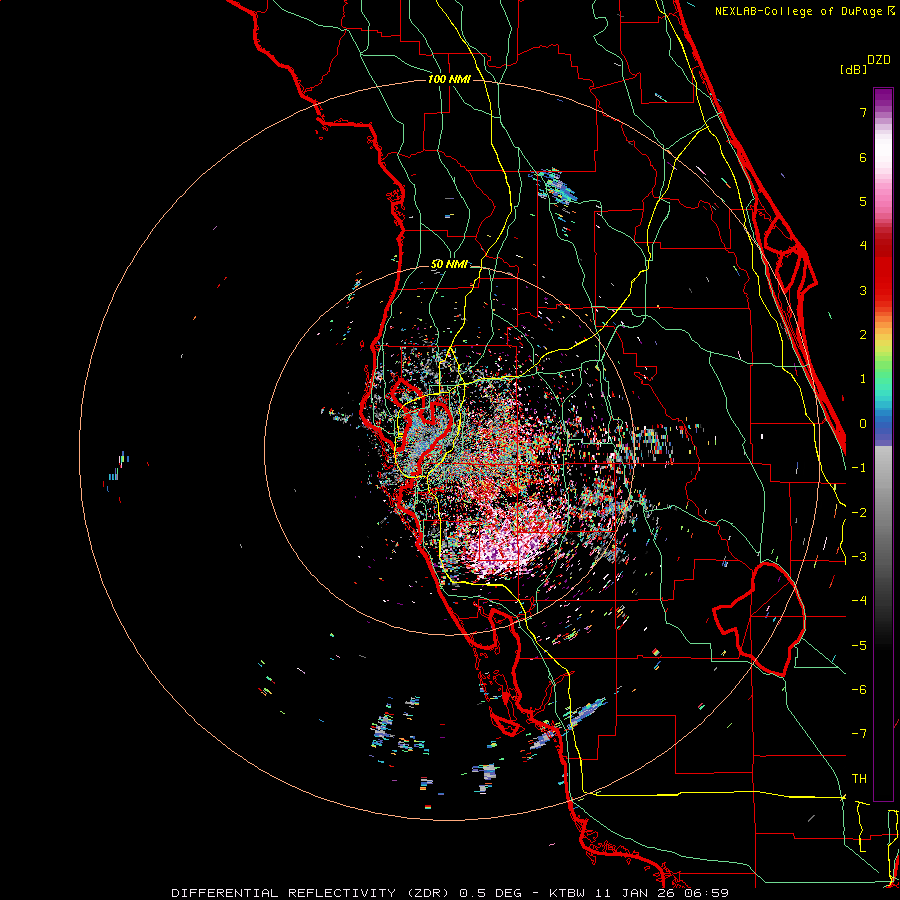Click the "TH" label on the legend
The image size is (900, 900).
859,779
